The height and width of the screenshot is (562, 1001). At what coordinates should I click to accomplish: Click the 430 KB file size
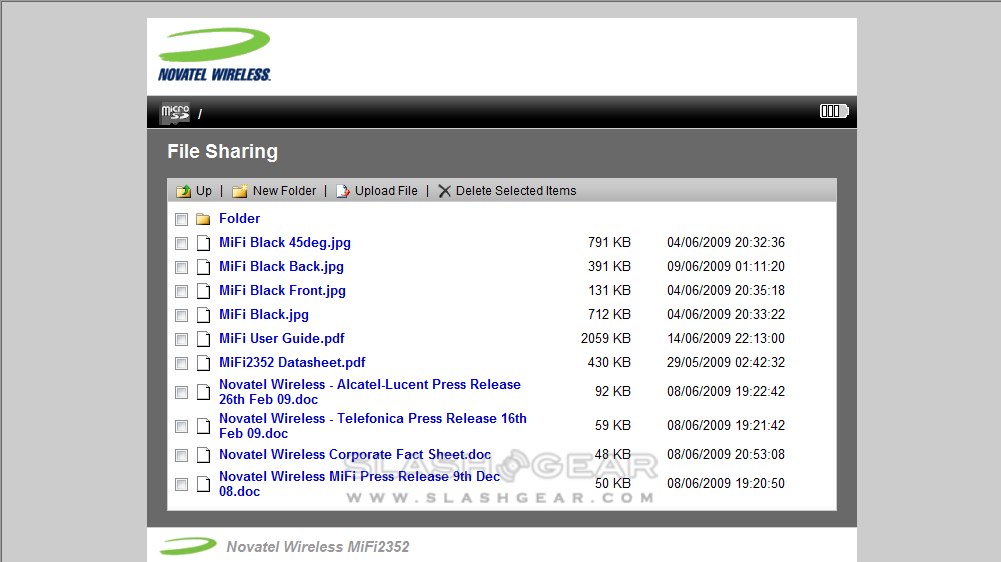(609, 362)
